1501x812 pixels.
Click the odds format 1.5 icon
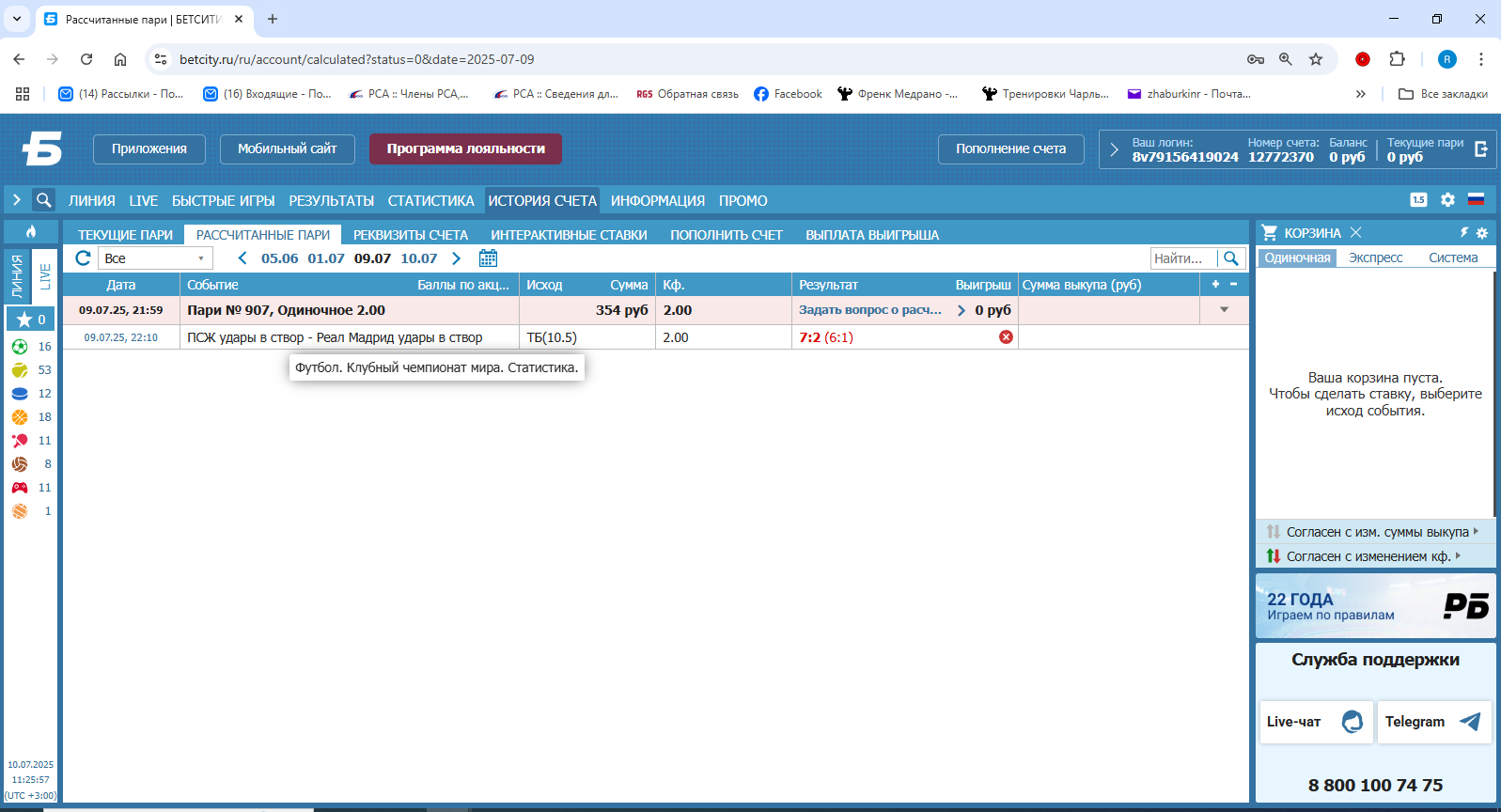pos(1418,200)
